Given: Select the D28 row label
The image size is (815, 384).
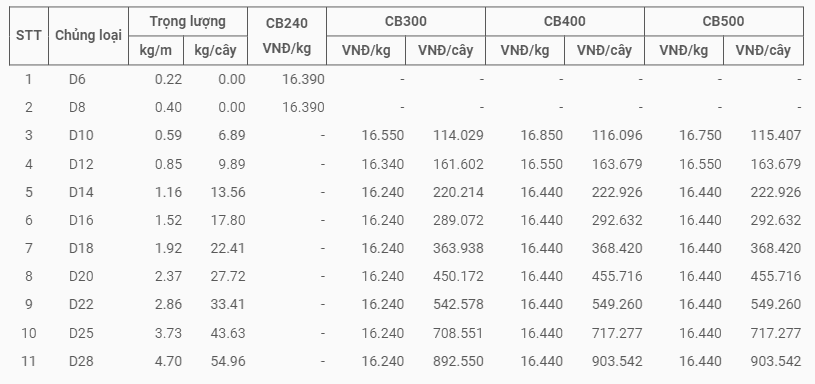Looking at the screenshot, I should pos(81,361).
